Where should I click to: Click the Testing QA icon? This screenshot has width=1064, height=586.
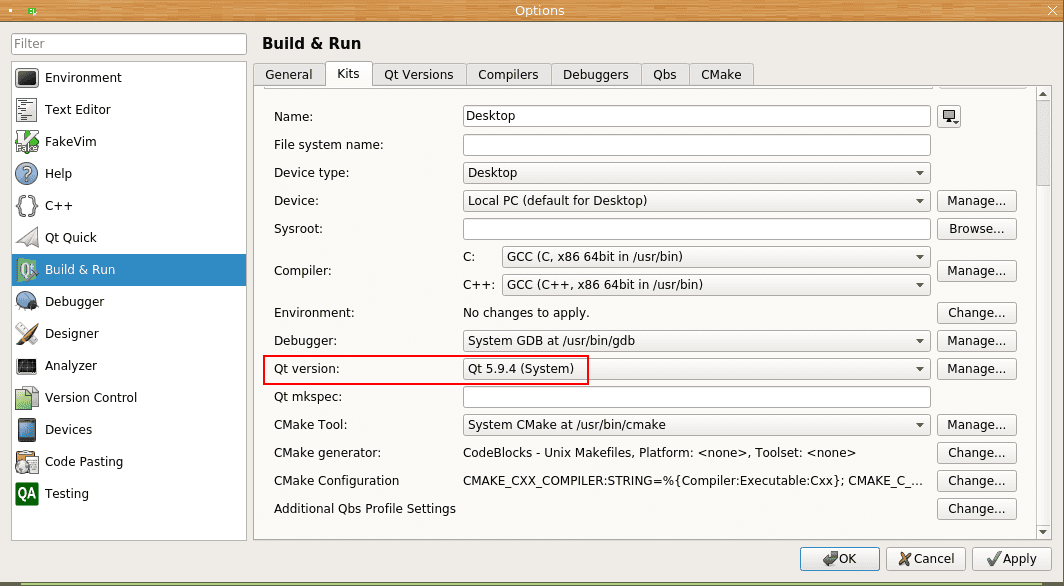point(27,494)
